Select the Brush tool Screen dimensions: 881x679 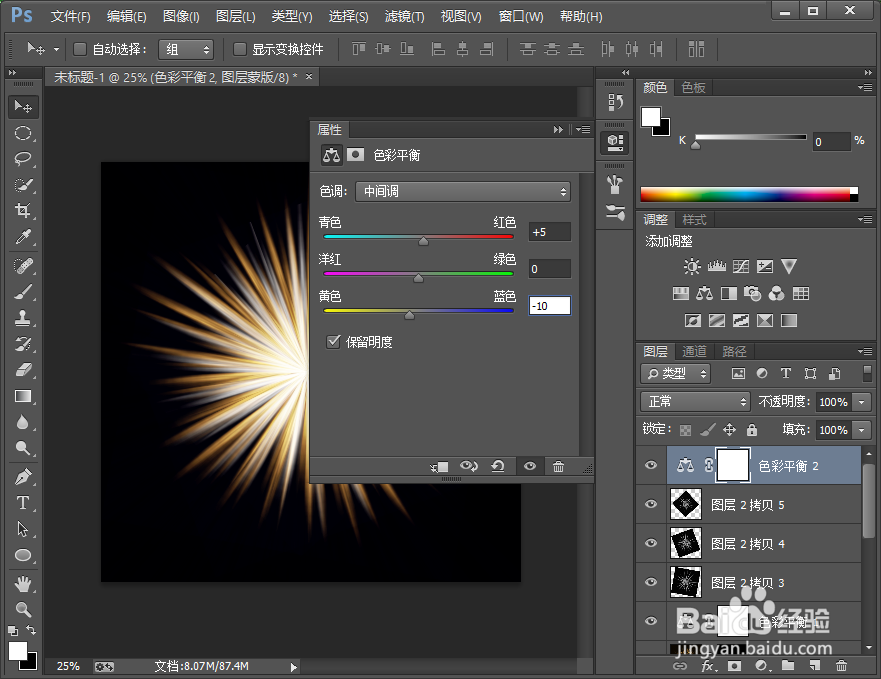click(x=23, y=292)
